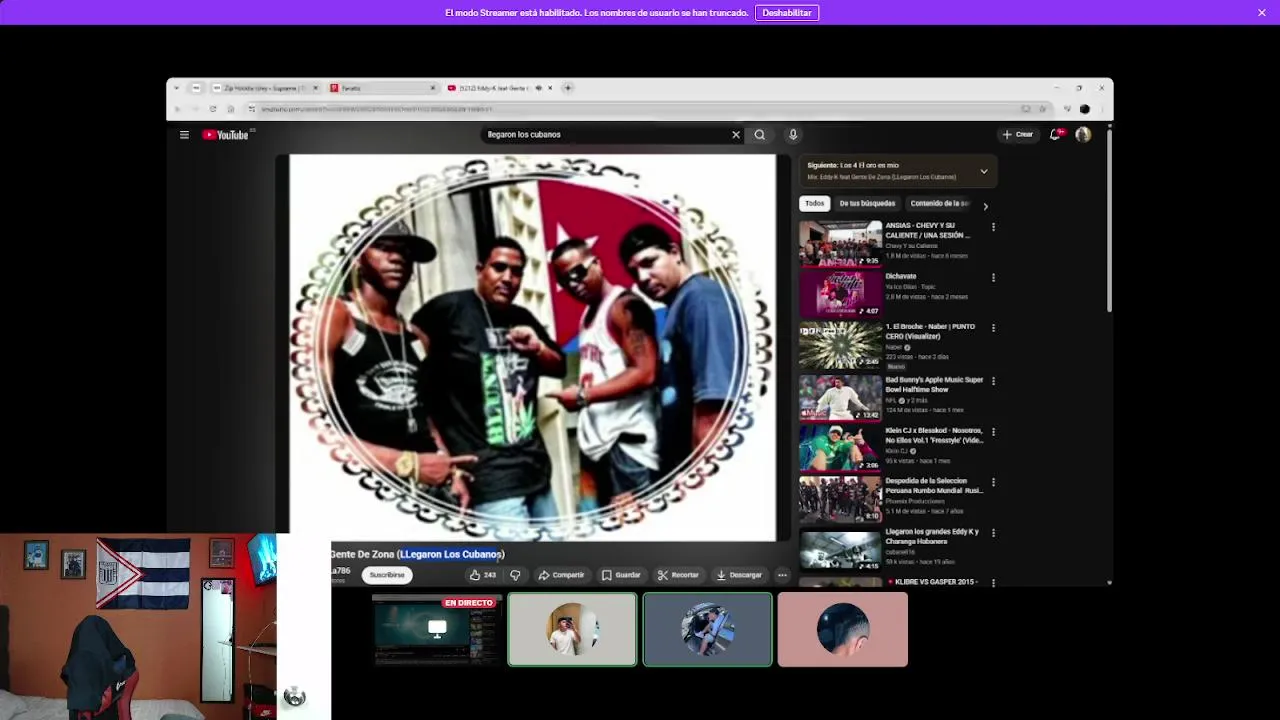Select the 'De tus búsquedas' filter chip

867,204
